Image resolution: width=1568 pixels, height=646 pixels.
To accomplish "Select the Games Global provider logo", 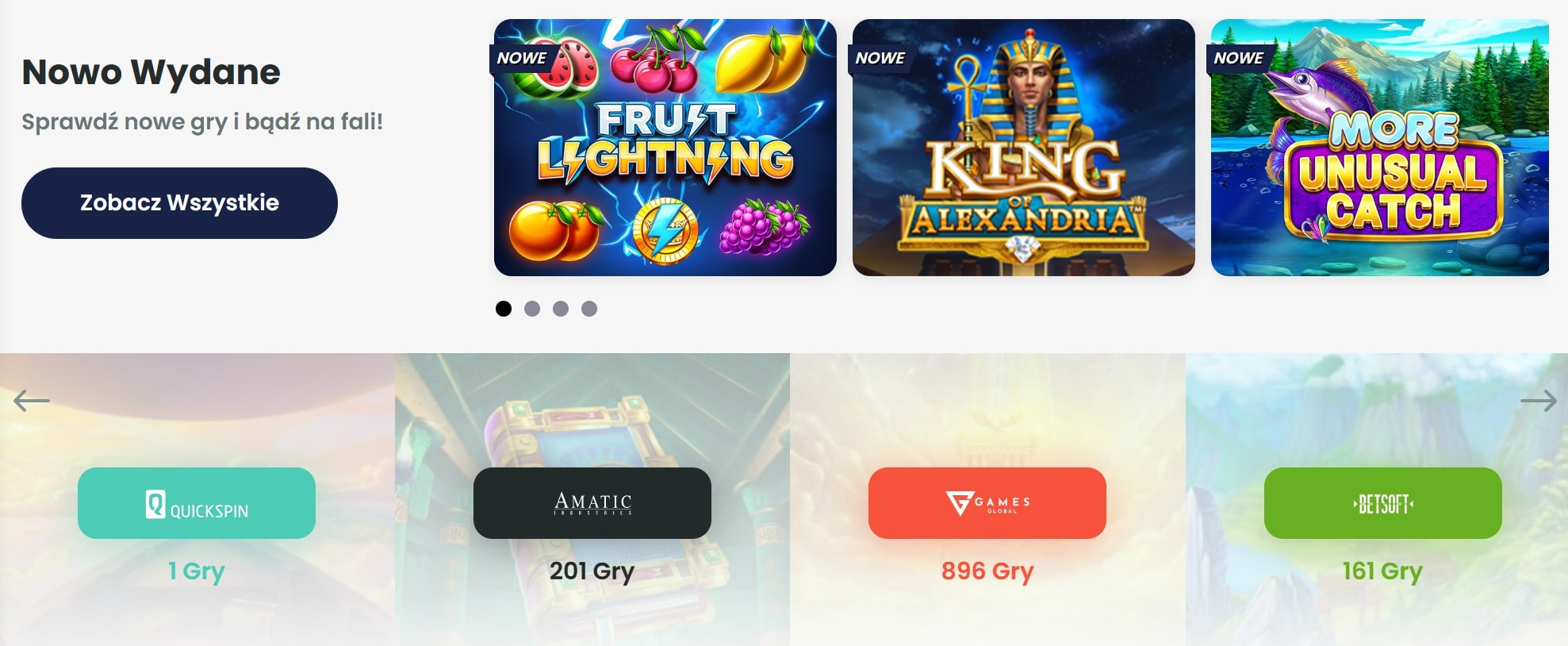I will [x=987, y=503].
